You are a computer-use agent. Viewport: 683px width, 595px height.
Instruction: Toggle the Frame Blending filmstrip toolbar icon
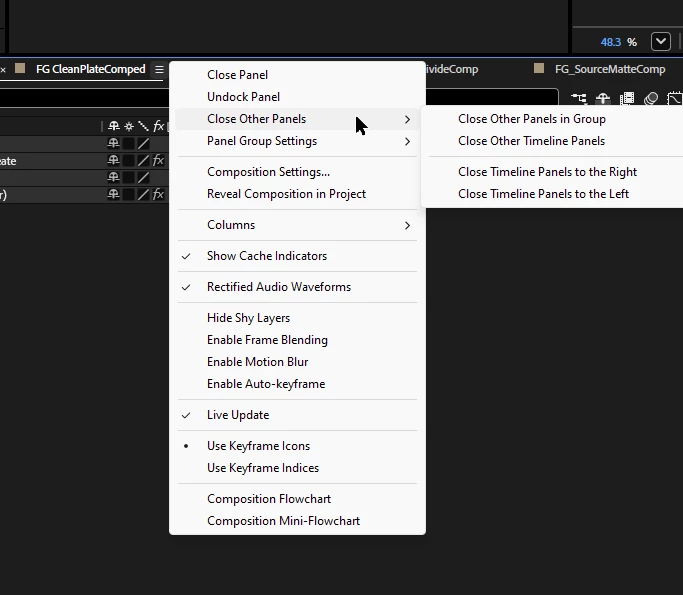[x=627, y=98]
